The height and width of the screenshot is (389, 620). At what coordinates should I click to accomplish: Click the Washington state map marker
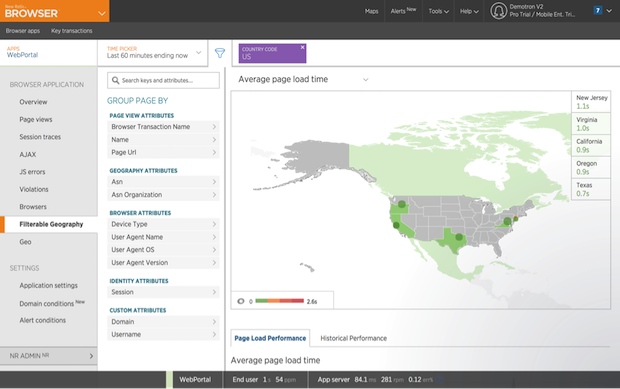pos(402,204)
